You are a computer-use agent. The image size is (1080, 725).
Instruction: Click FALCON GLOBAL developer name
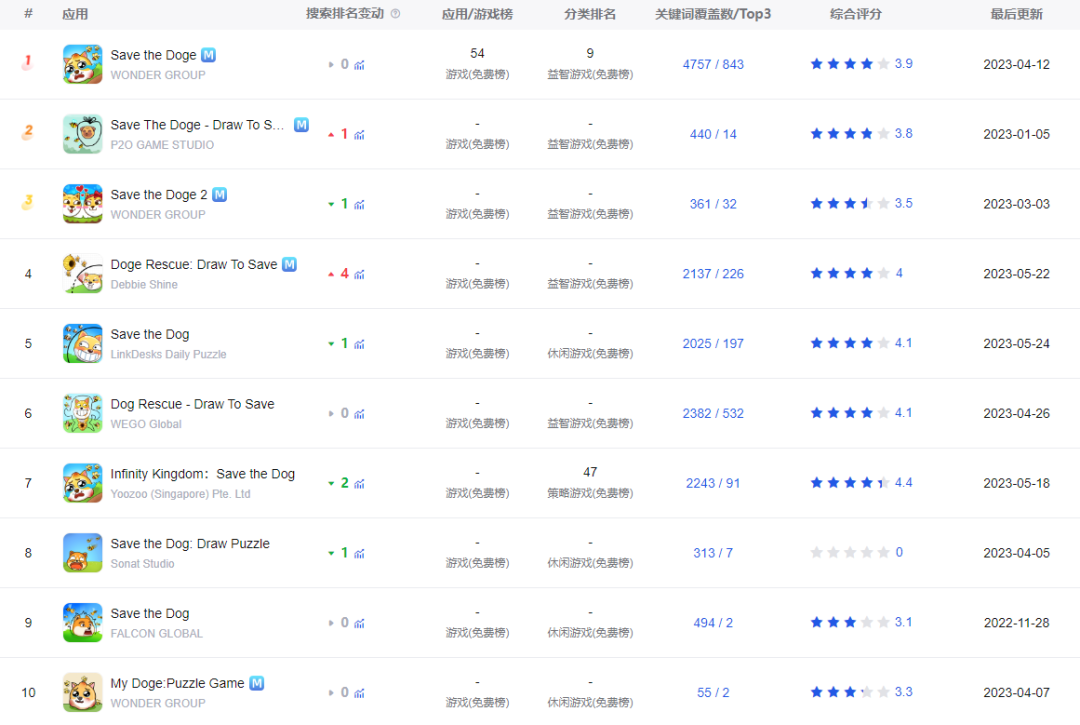pos(156,633)
